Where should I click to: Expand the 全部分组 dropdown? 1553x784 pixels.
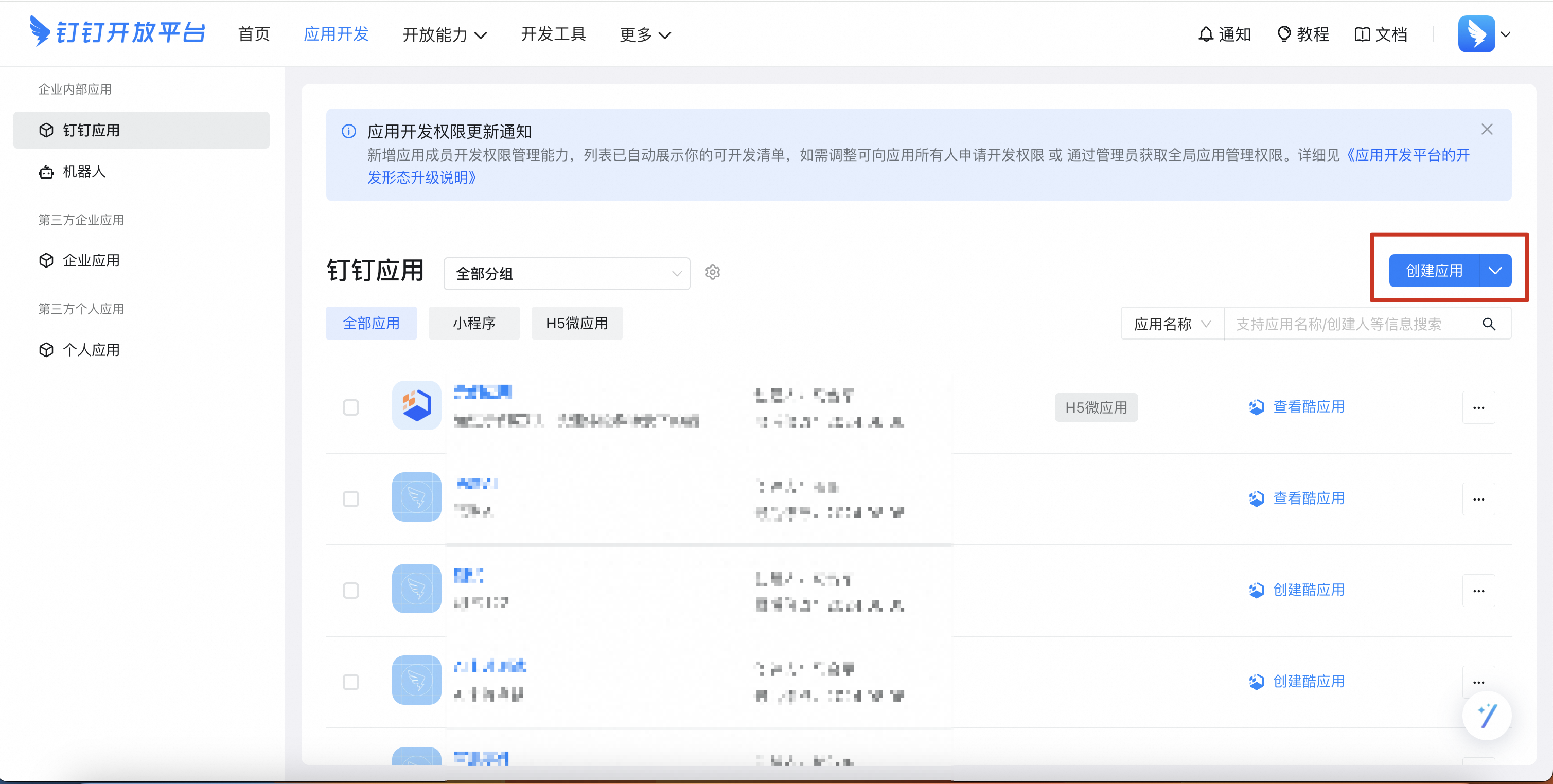coord(566,274)
